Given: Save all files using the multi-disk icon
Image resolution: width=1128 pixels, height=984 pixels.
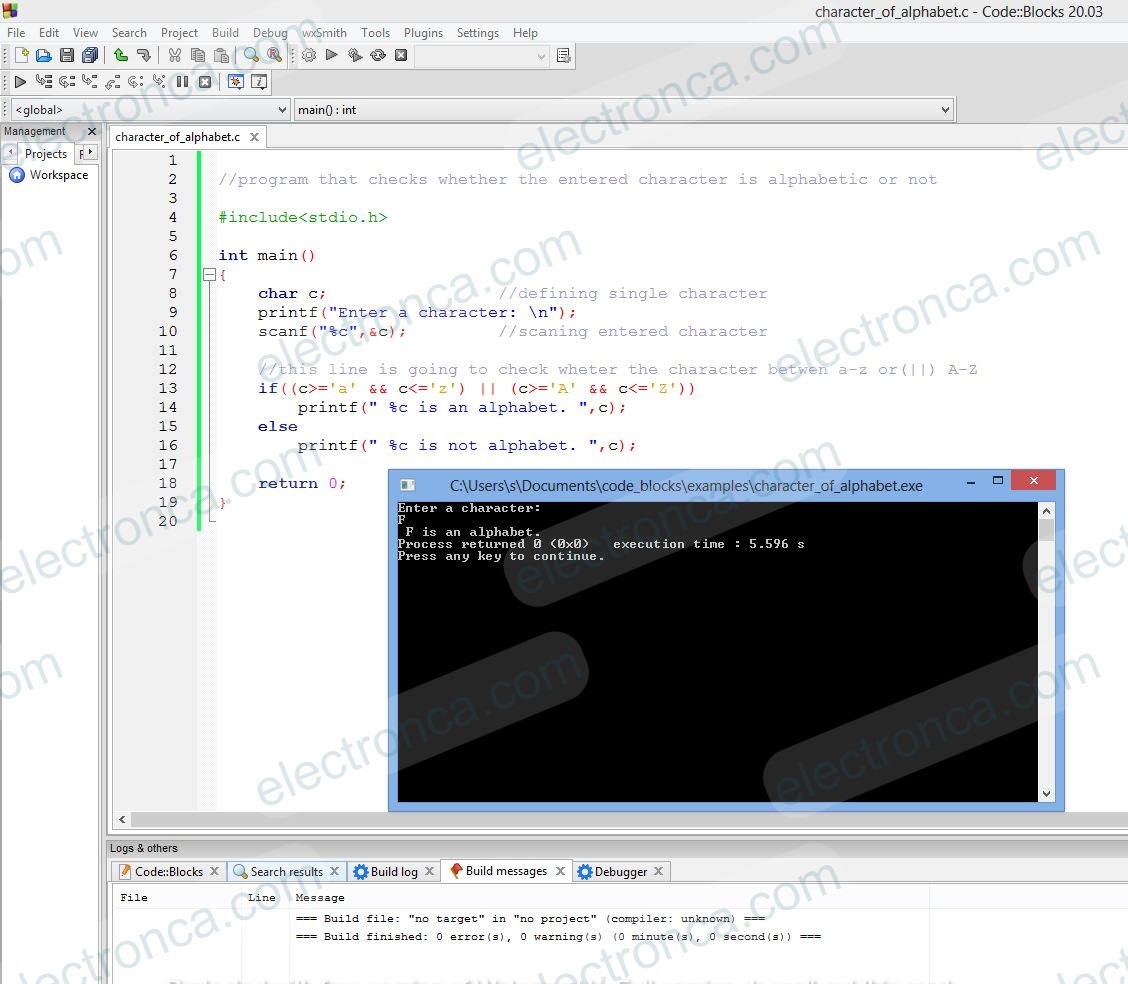Looking at the screenshot, I should pyautogui.click(x=90, y=56).
